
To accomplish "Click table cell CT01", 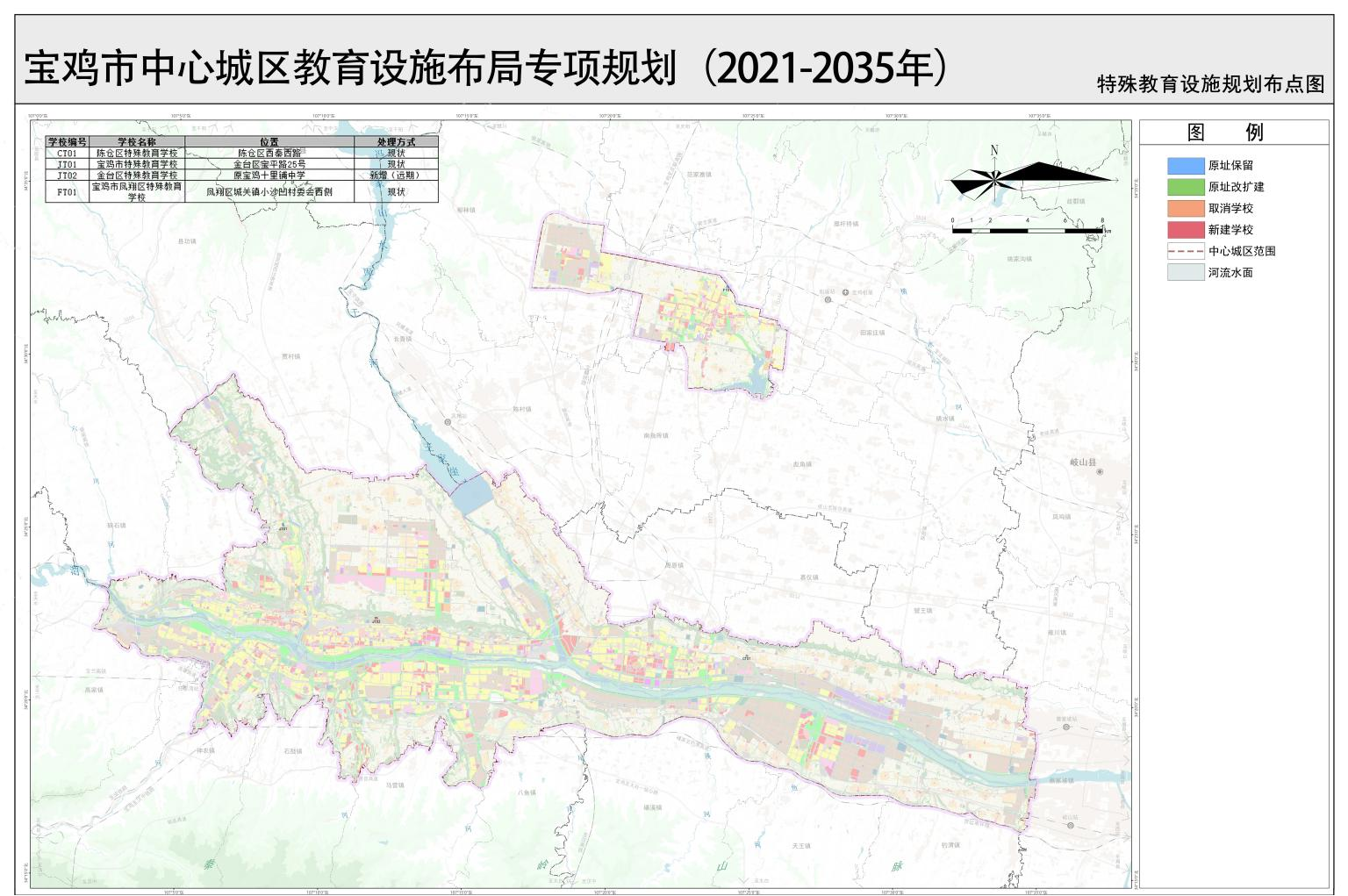I will 68,153.
